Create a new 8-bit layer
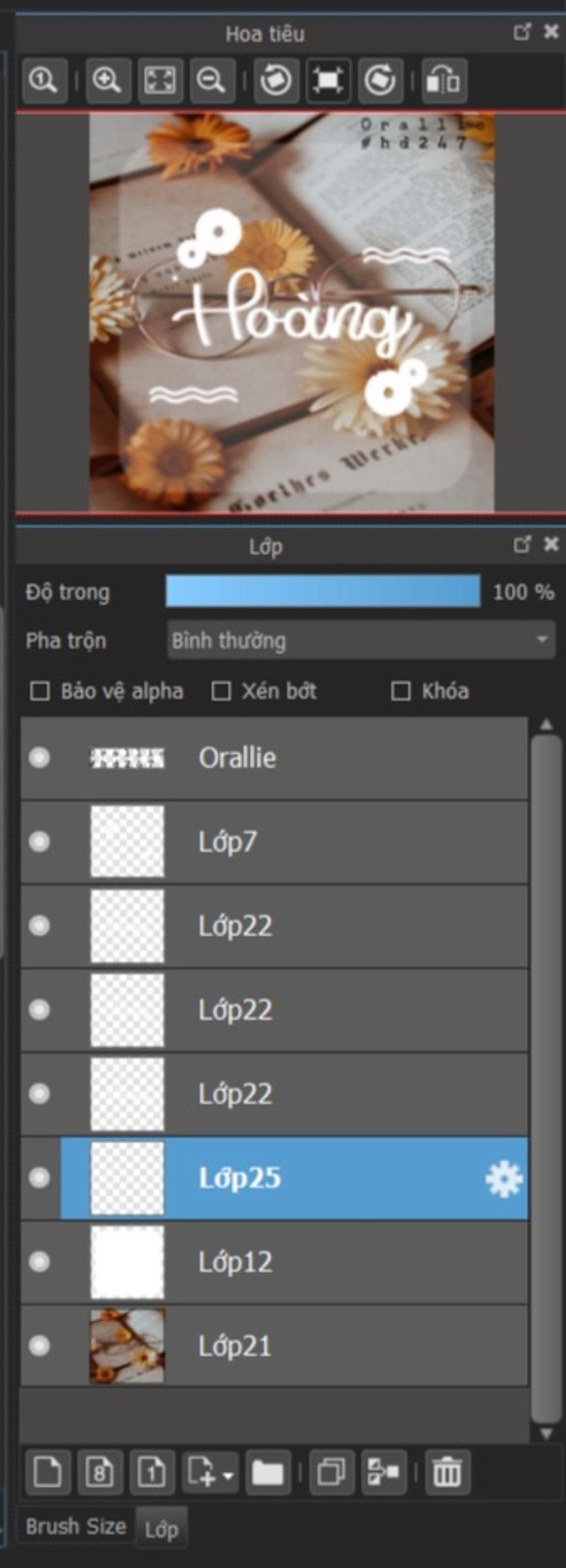The height and width of the screenshot is (1568, 566). pyautogui.click(x=100, y=1473)
